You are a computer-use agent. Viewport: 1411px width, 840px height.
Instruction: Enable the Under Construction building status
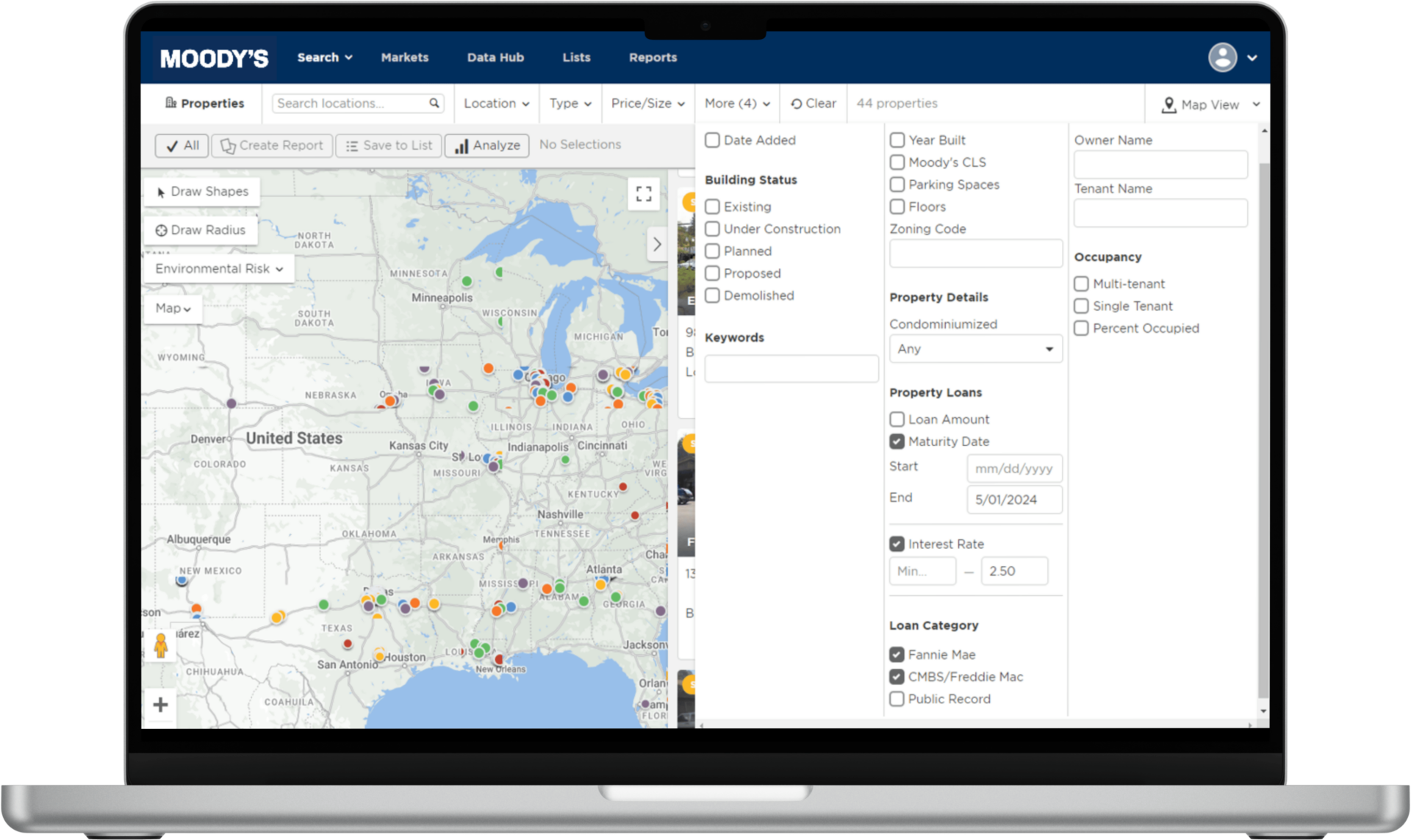click(712, 229)
